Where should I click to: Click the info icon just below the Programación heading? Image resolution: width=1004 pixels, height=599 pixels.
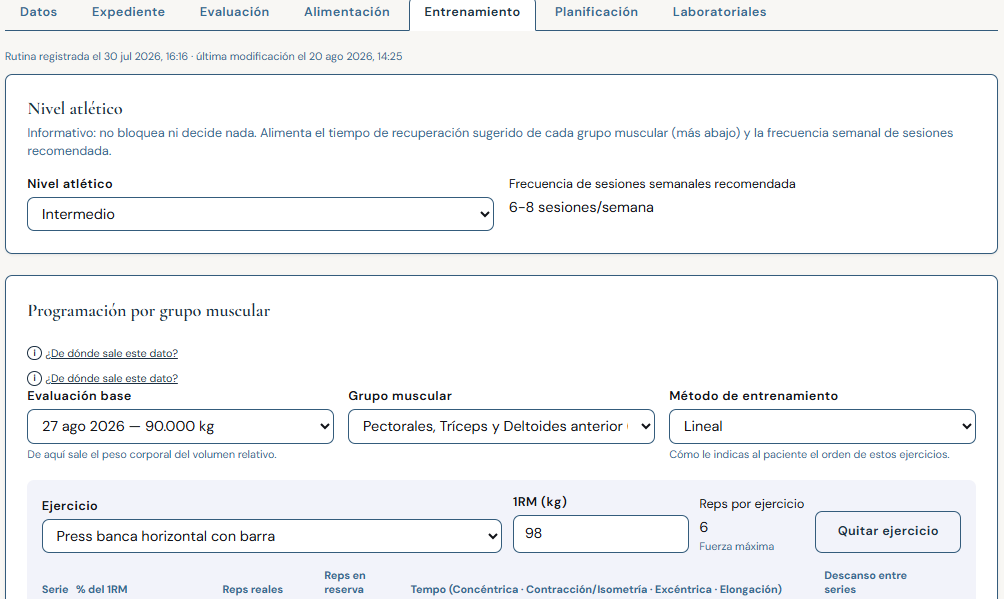(x=34, y=353)
